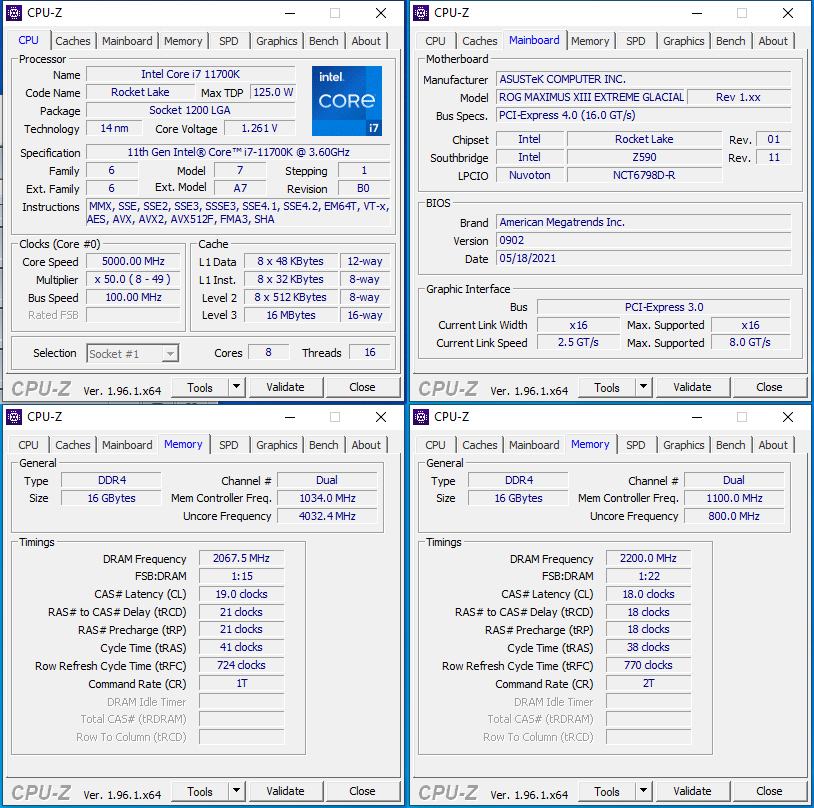This screenshot has height=808, width=814.
Task: Click BIOS version value '0902'
Action: pyautogui.click(x=644, y=240)
